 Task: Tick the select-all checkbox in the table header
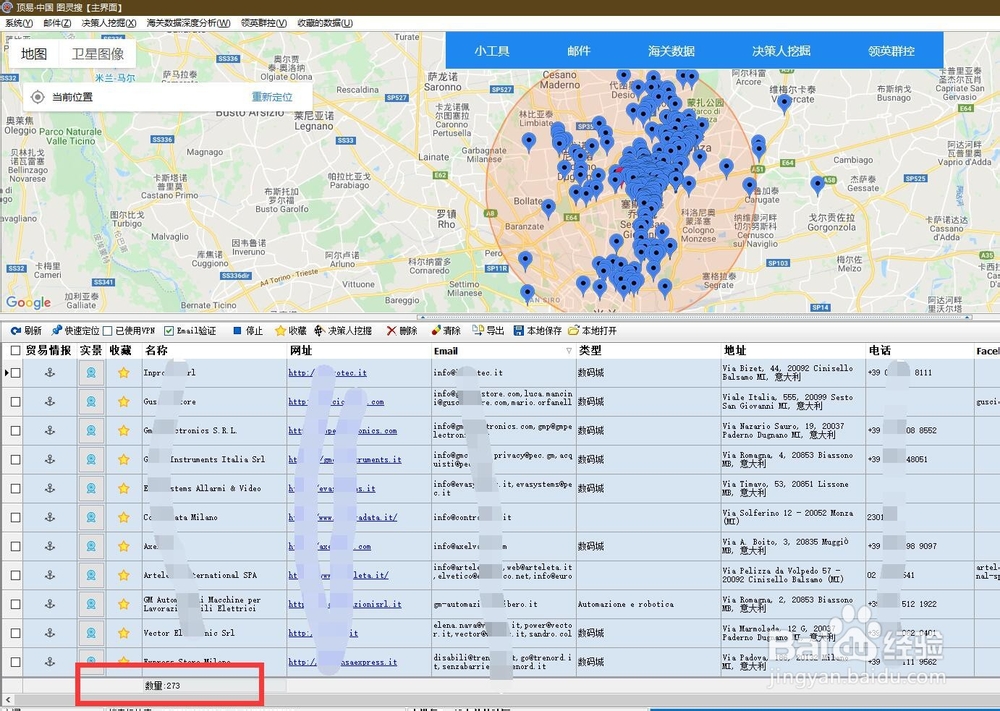[15, 351]
